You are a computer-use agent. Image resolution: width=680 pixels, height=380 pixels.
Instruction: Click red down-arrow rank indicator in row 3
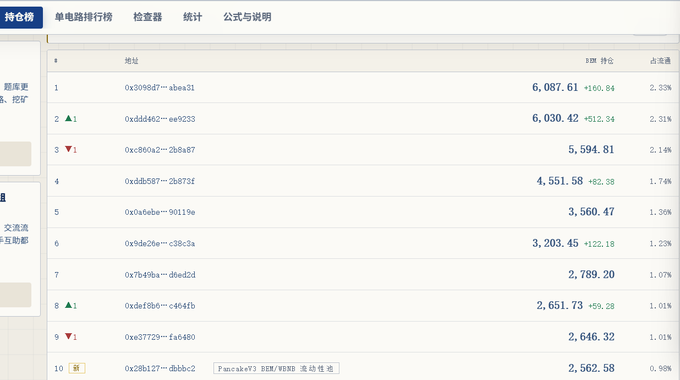[71, 150]
